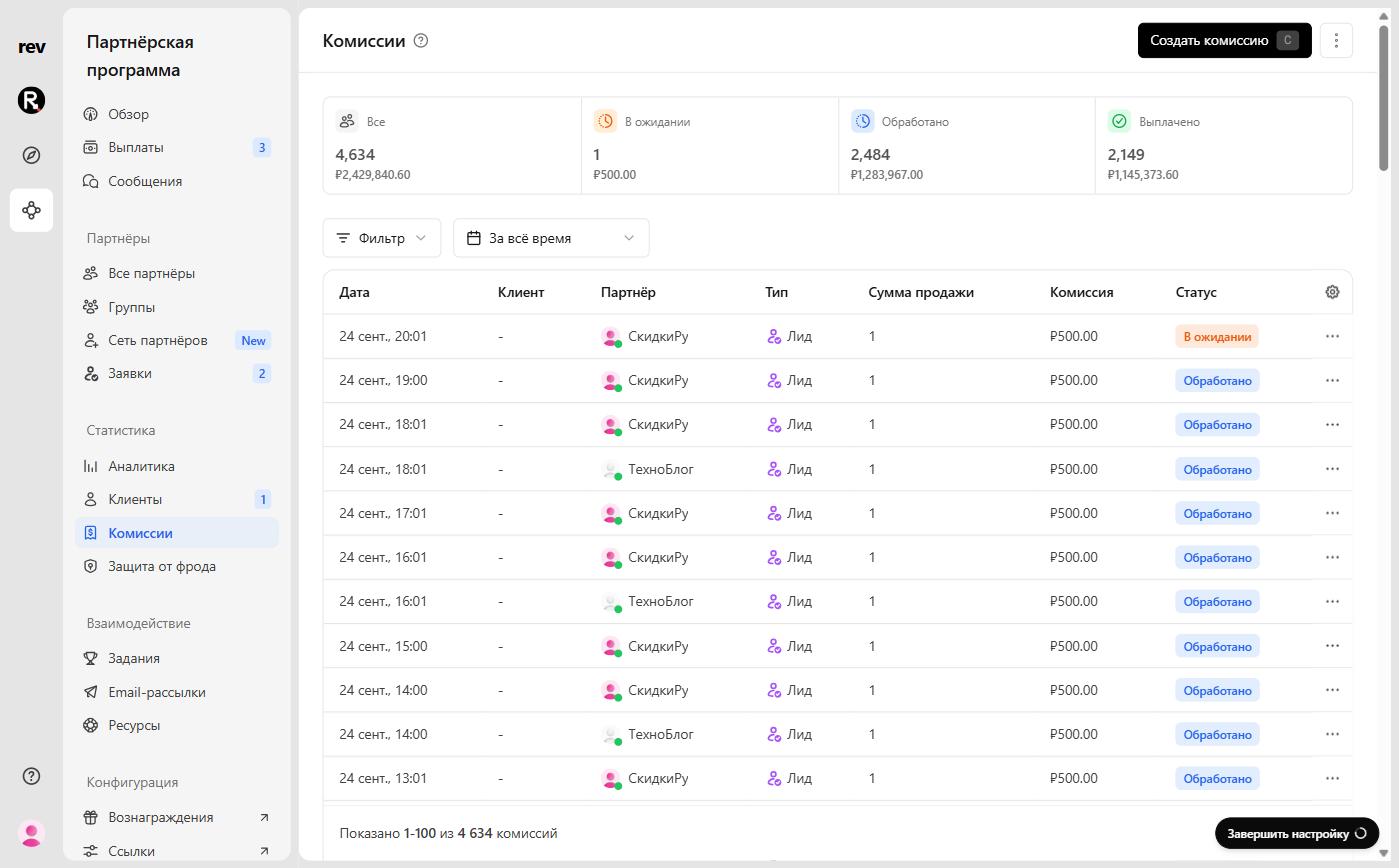Expand the Фильтр dropdown
Image resolution: width=1399 pixels, height=868 pixels.
point(382,238)
